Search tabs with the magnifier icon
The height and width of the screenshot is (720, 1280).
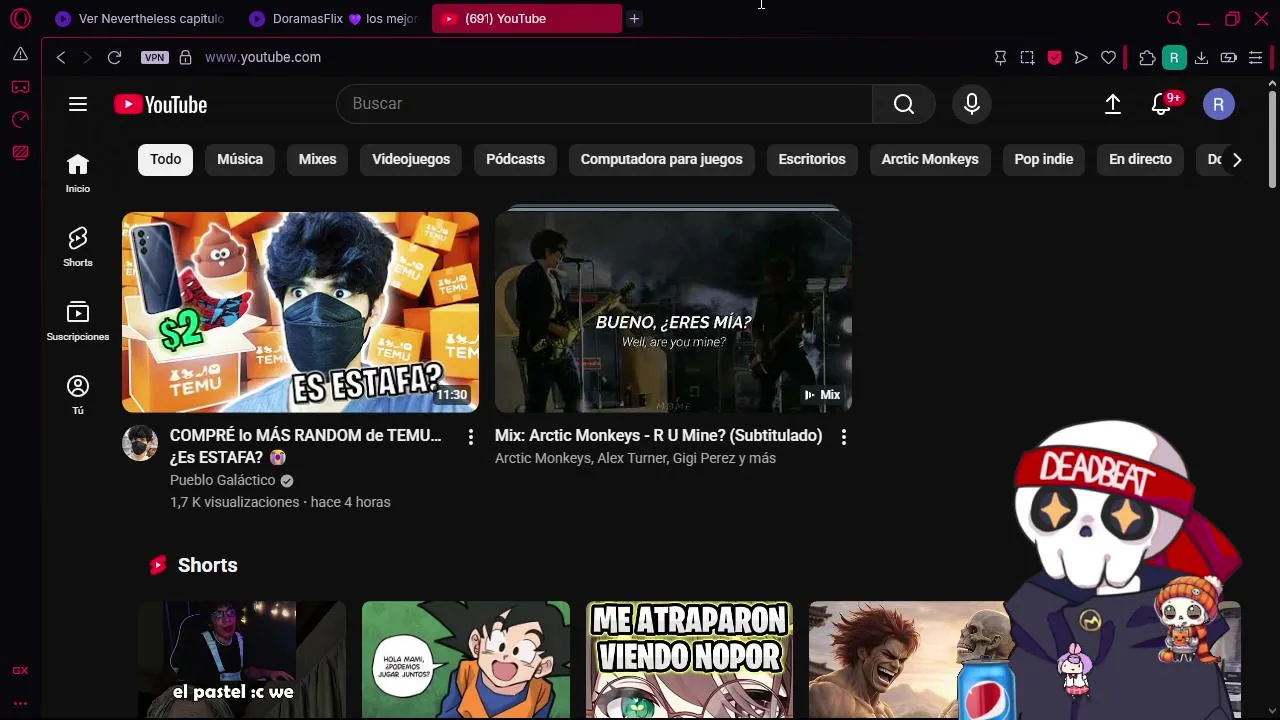click(1174, 18)
